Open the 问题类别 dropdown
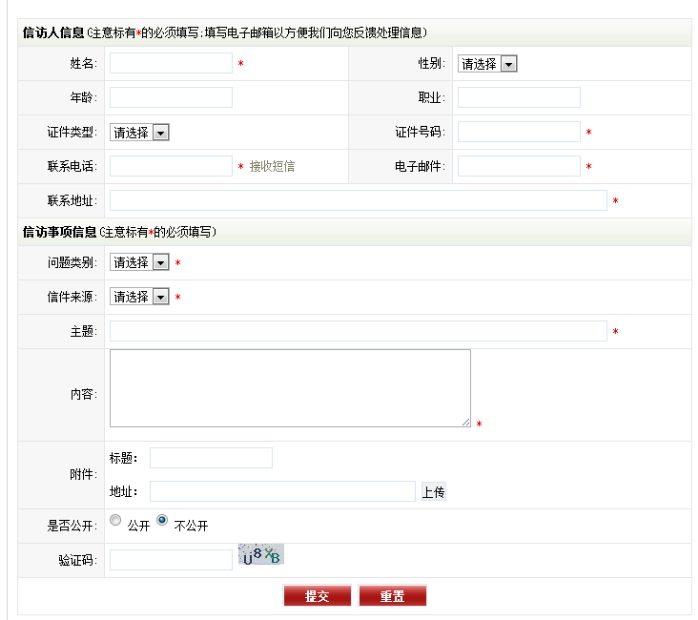The width and height of the screenshot is (698, 620). (x=139, y=263)
